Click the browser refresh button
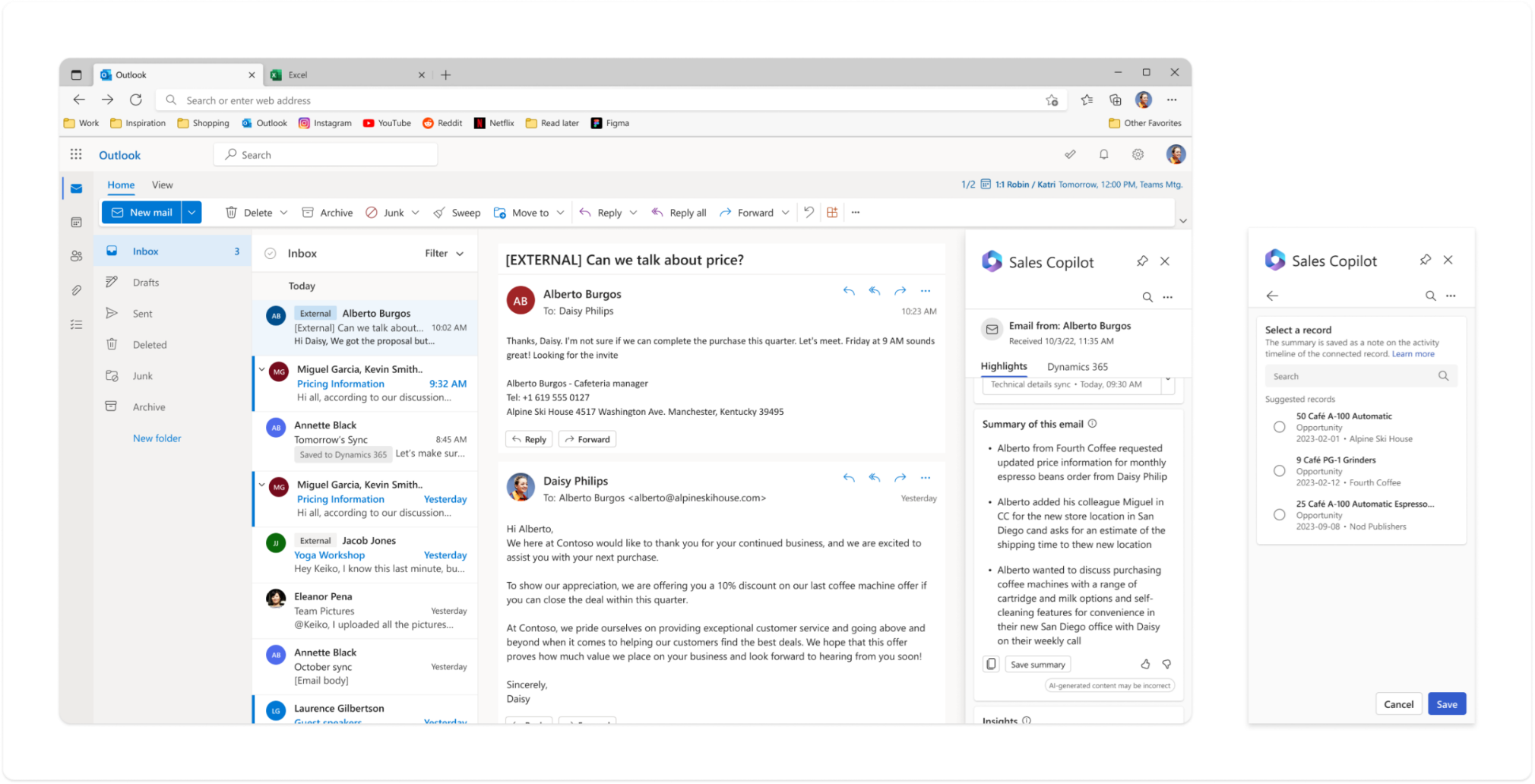The image size is (1535, 784). click(x=135, y=100)
